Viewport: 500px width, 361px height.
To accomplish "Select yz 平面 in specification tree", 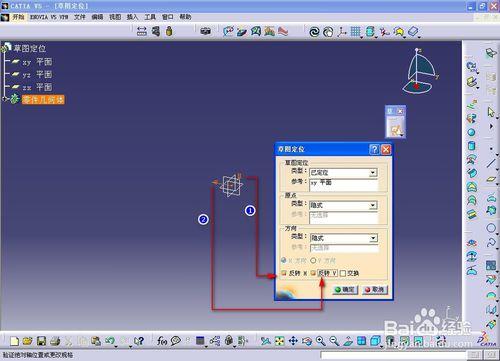I will point(37,75).
